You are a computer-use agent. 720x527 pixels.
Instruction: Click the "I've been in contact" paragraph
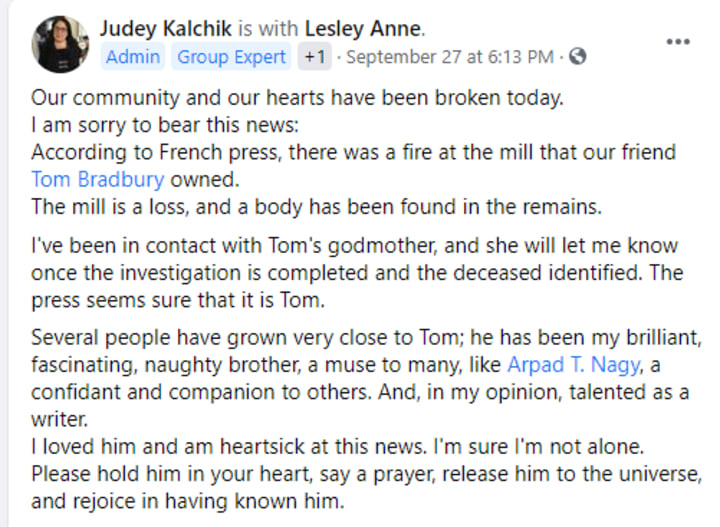357,273
